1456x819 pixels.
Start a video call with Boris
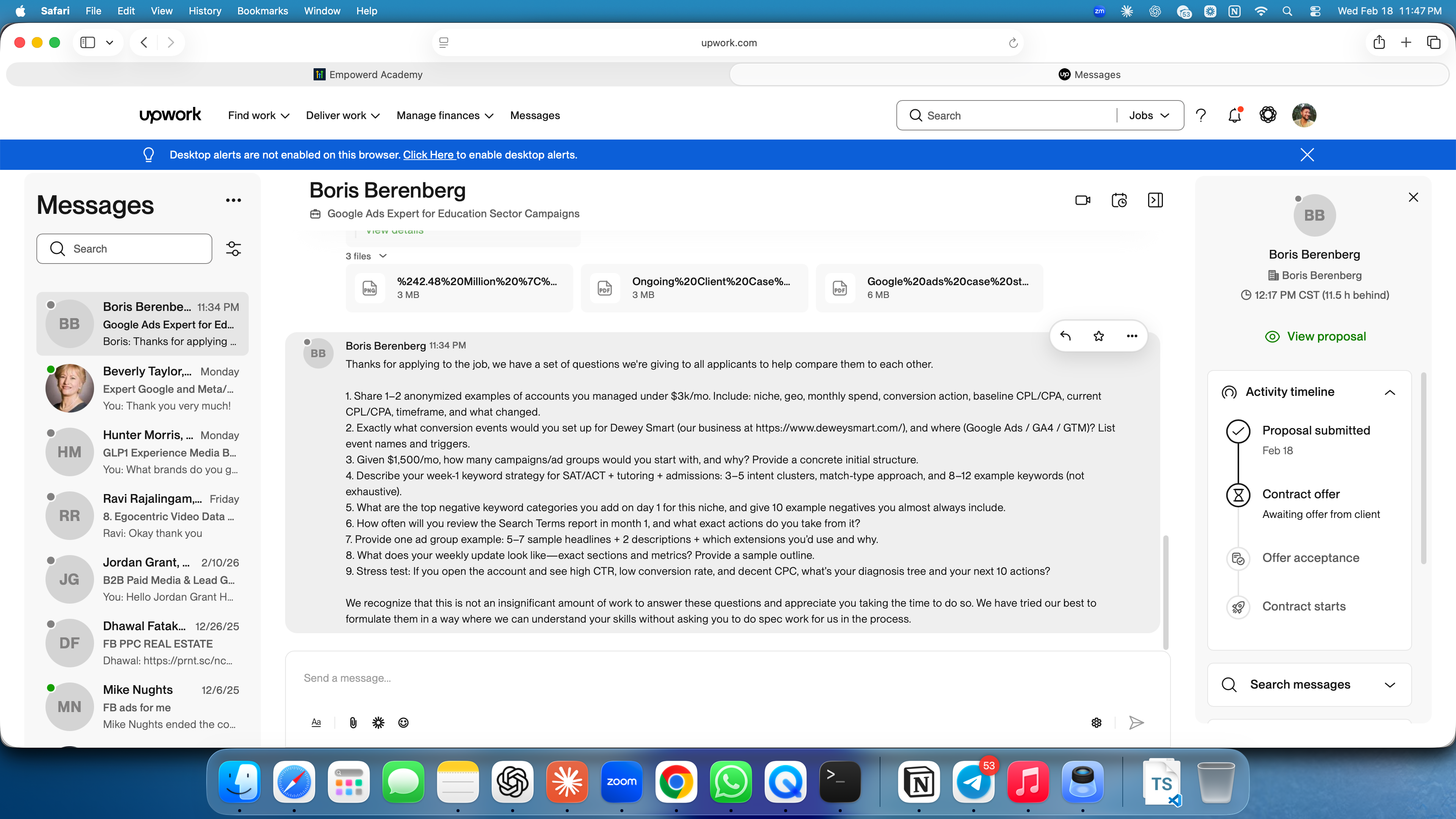(x=1083, y=200)
